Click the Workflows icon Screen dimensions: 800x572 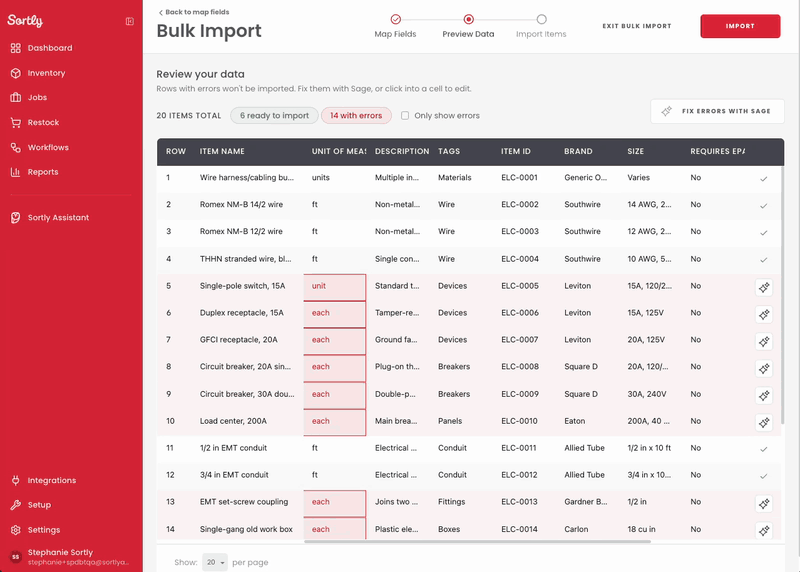point(16,147)
